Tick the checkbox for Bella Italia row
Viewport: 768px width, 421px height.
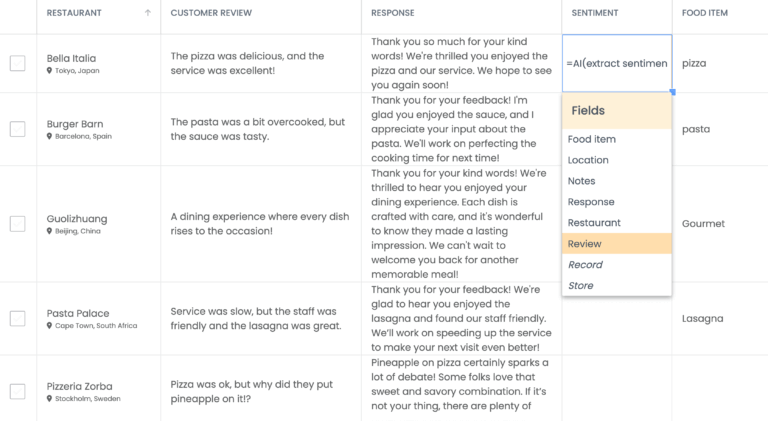pyautogui.click(x=18, y=63)
